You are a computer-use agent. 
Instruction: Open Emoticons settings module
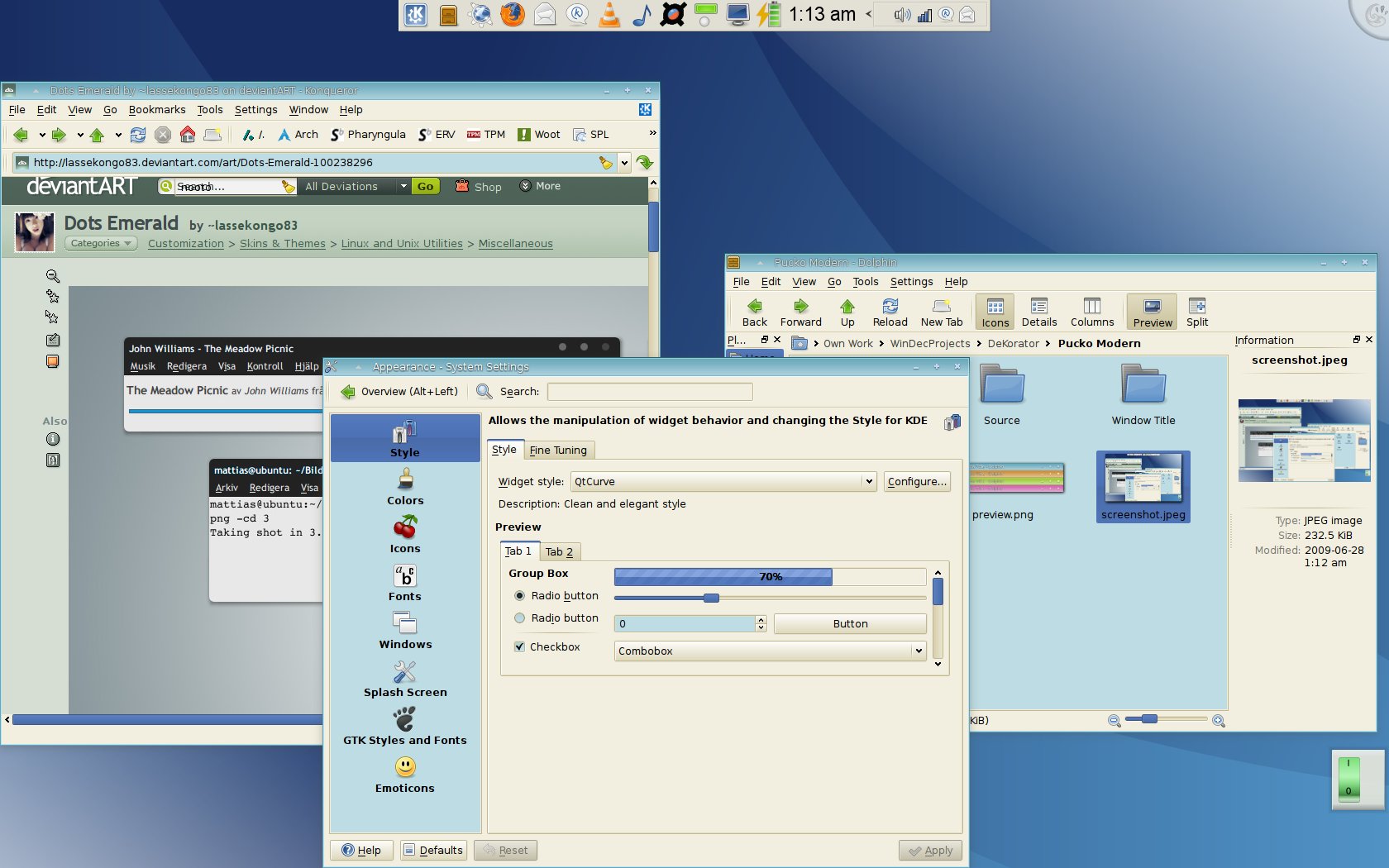click(x=405, y=774)
